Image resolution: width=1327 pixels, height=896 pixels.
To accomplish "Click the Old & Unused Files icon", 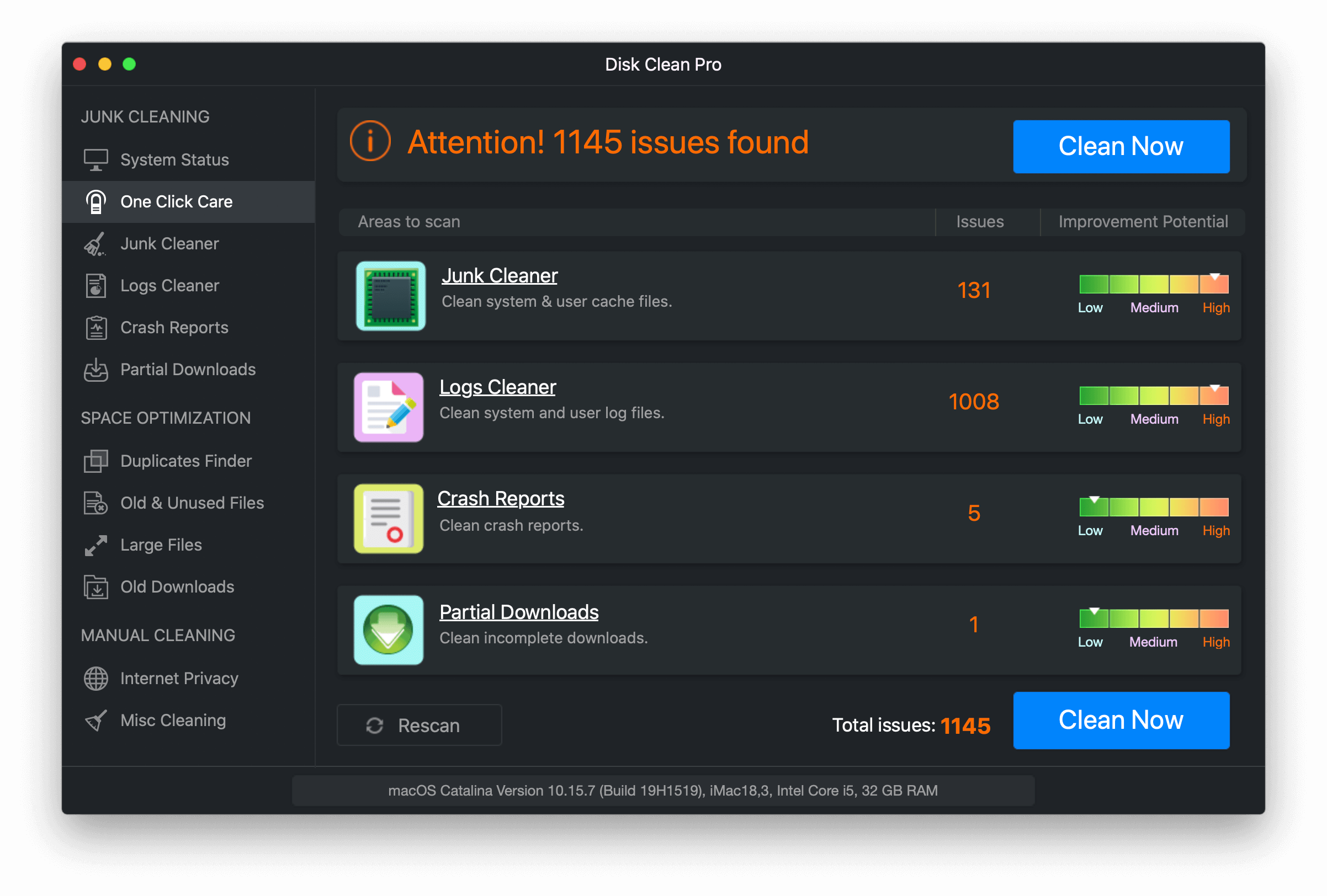I will click(x=96, y=503).
